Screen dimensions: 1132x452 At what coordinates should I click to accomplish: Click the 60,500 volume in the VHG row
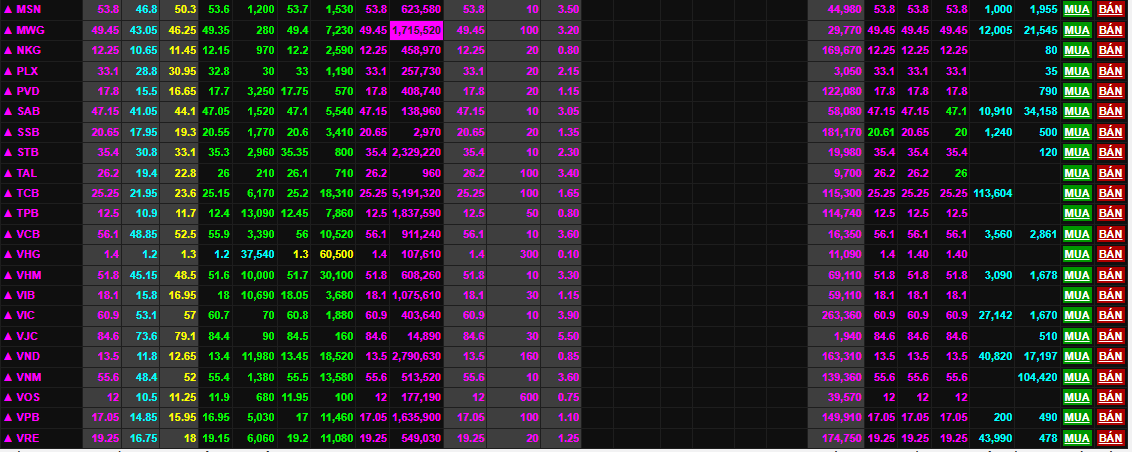336,254
